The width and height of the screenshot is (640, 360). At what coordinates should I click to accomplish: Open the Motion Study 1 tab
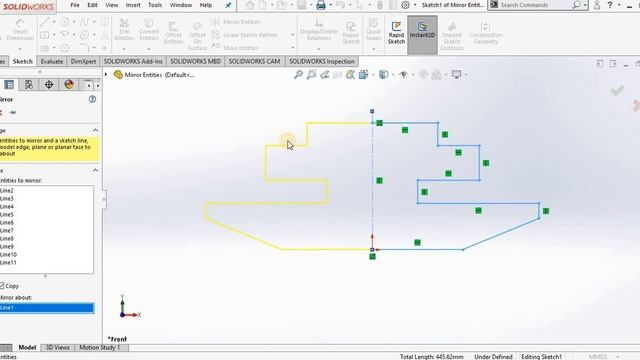100,347
